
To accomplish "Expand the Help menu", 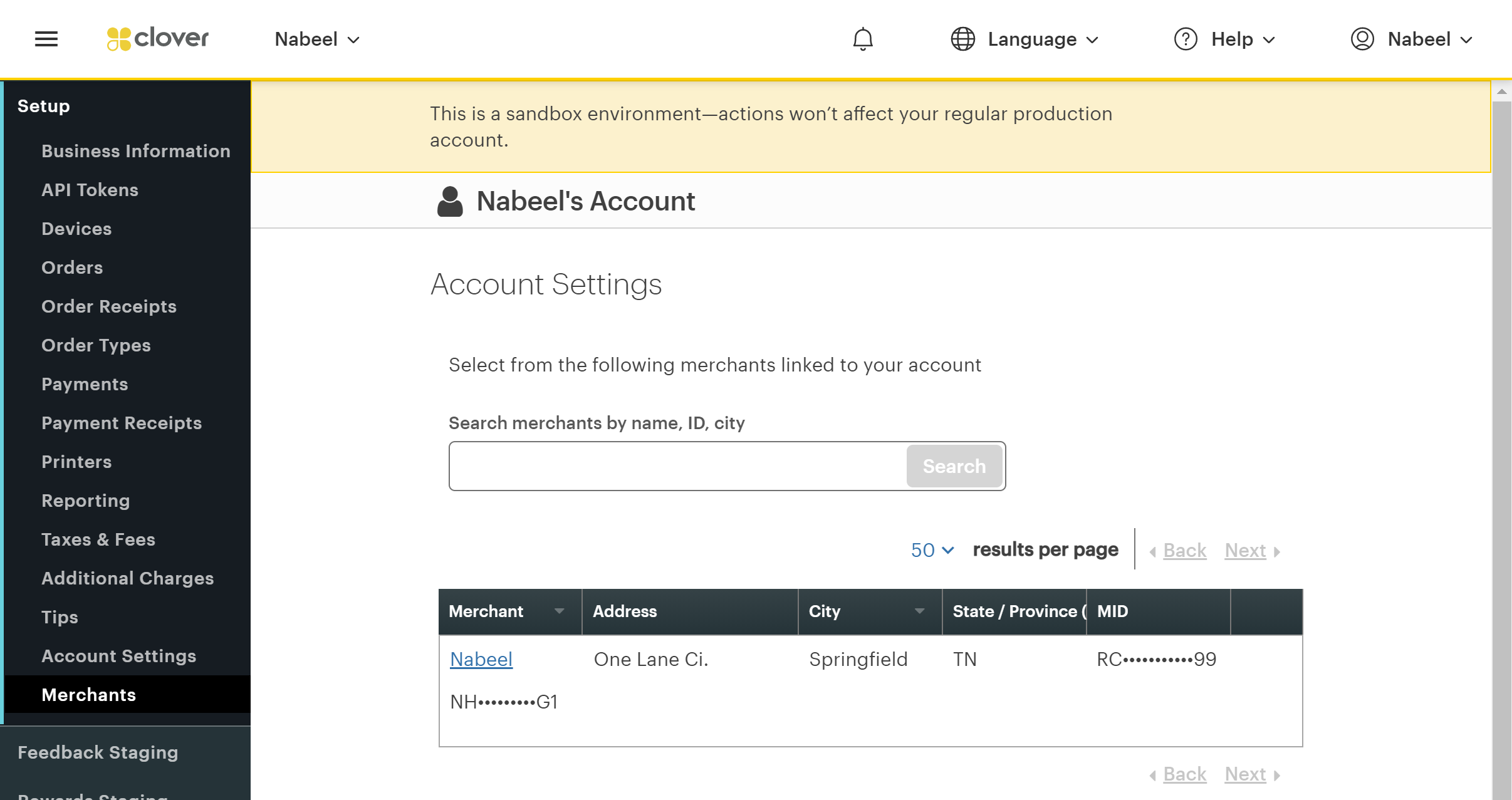I will pos(1243,39).
